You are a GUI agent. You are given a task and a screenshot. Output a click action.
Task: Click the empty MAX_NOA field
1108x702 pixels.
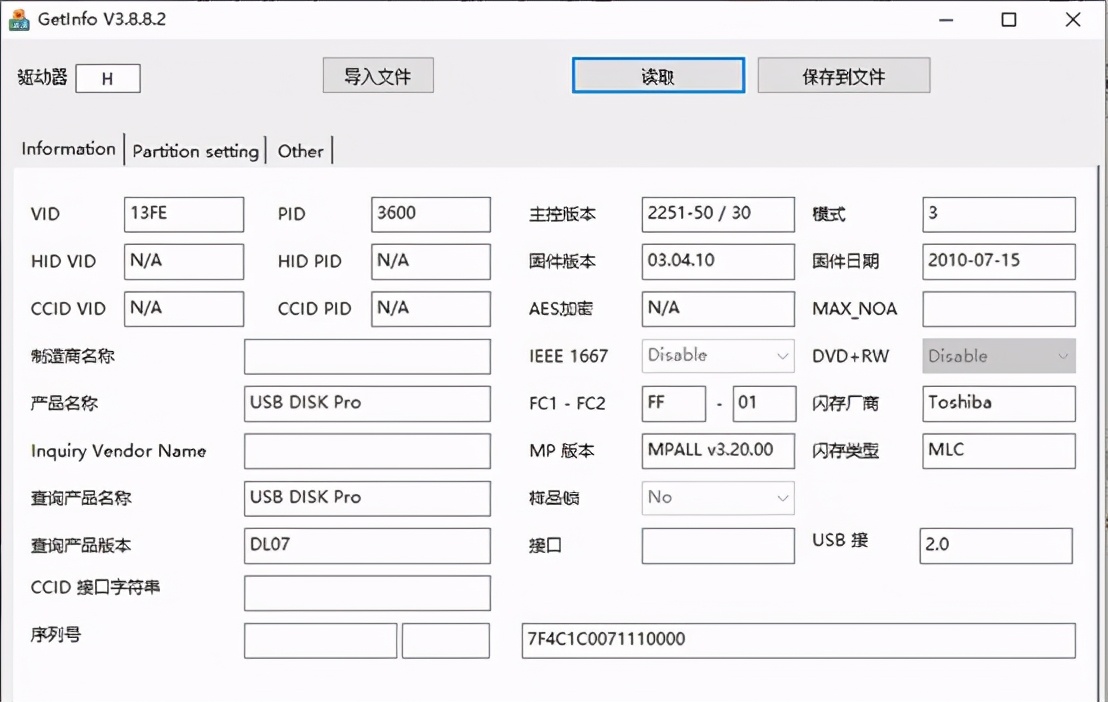point(997,309)
